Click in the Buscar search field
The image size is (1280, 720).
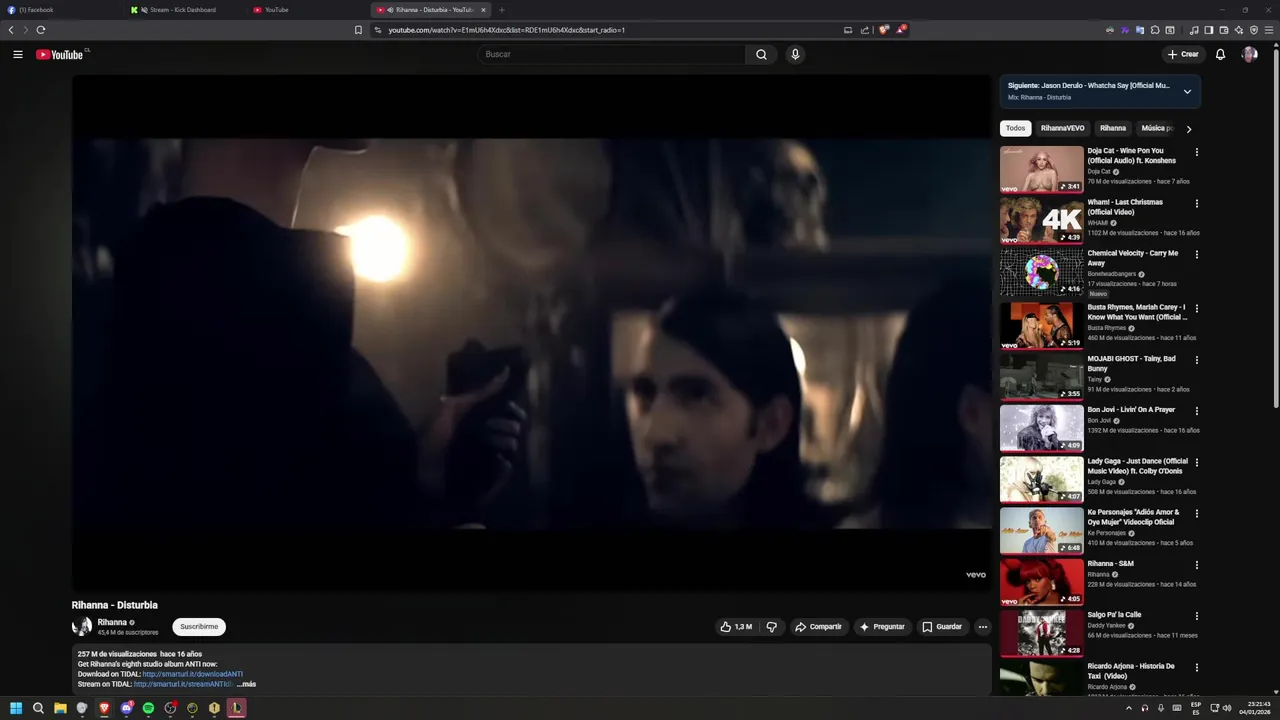click(612, 54)
